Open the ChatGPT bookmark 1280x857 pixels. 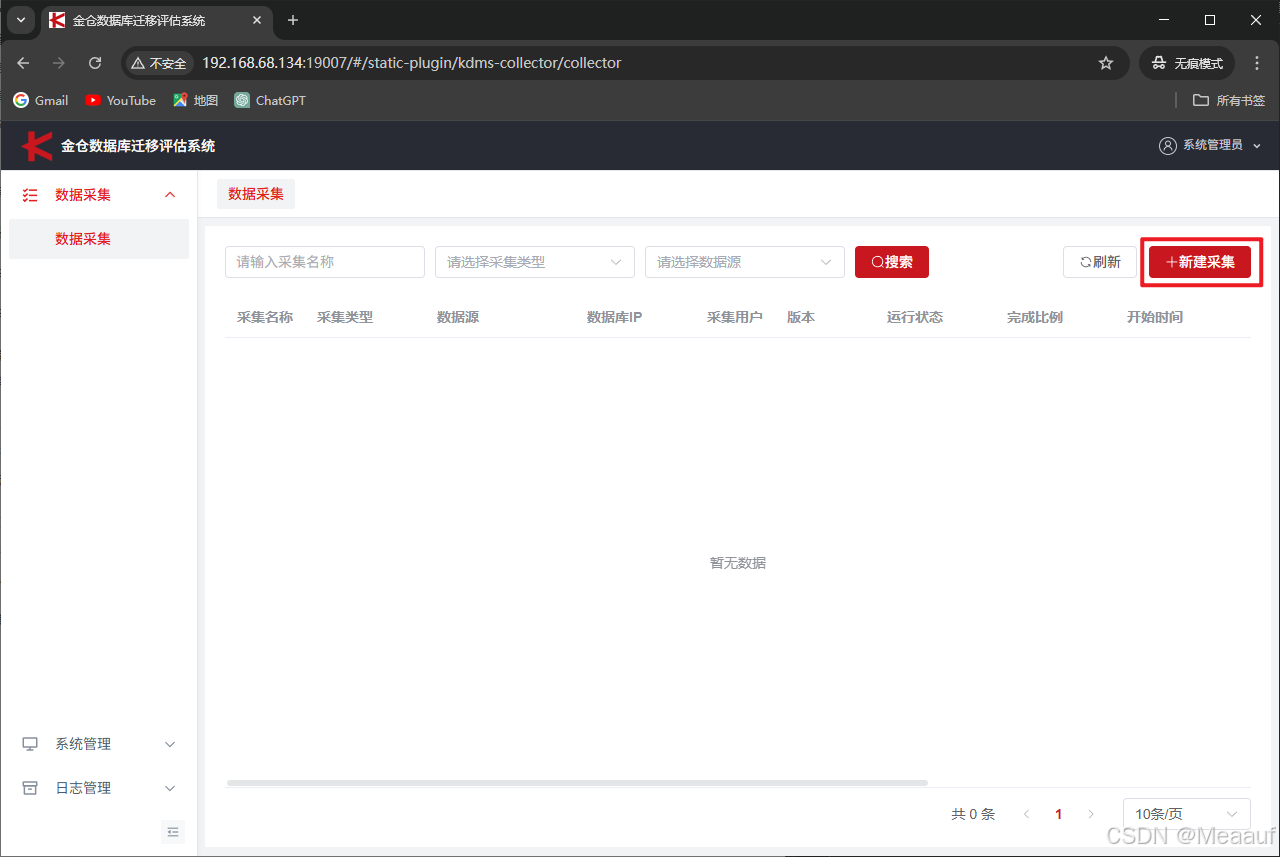click(x=270, y=100)
